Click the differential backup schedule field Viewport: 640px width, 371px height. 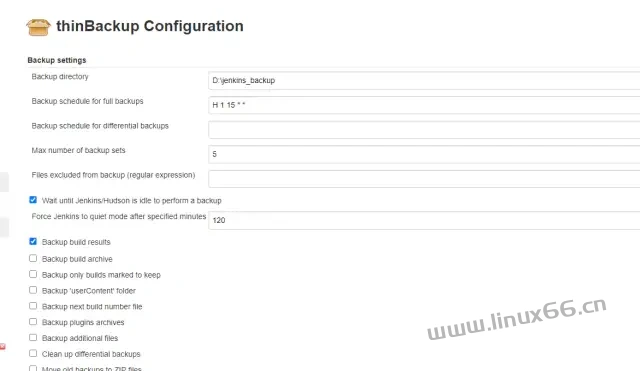click(x=424, y=130)
